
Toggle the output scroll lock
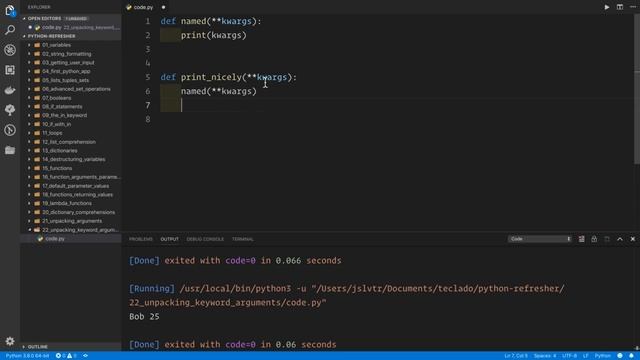[x=594, y=239]
